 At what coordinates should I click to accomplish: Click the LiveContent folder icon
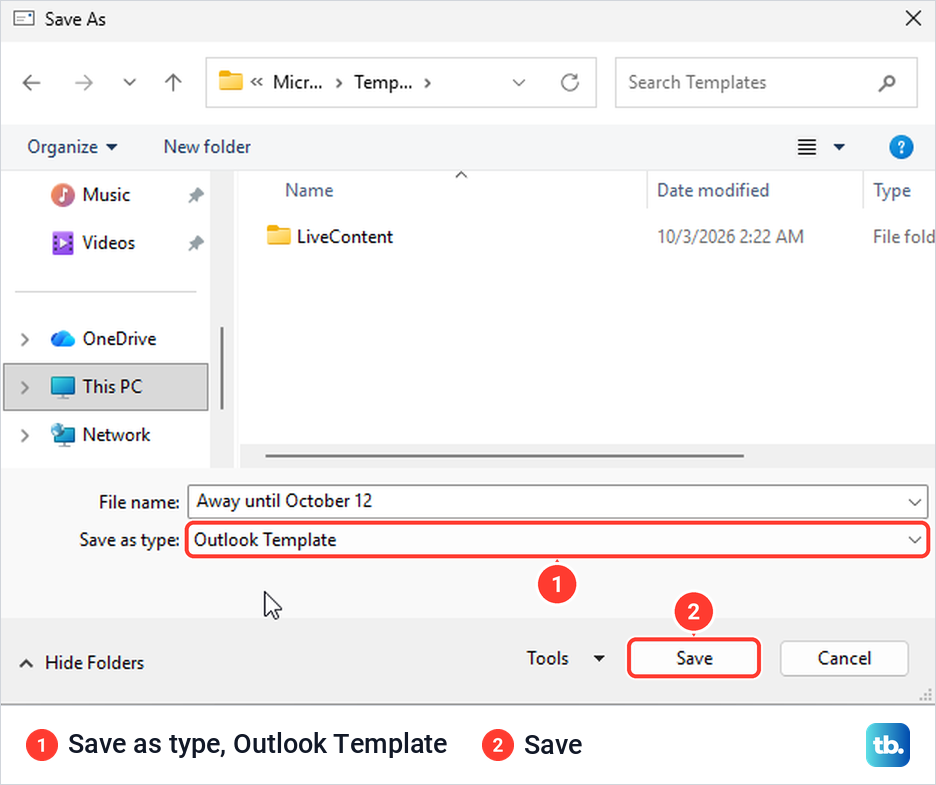coord(278,235)
